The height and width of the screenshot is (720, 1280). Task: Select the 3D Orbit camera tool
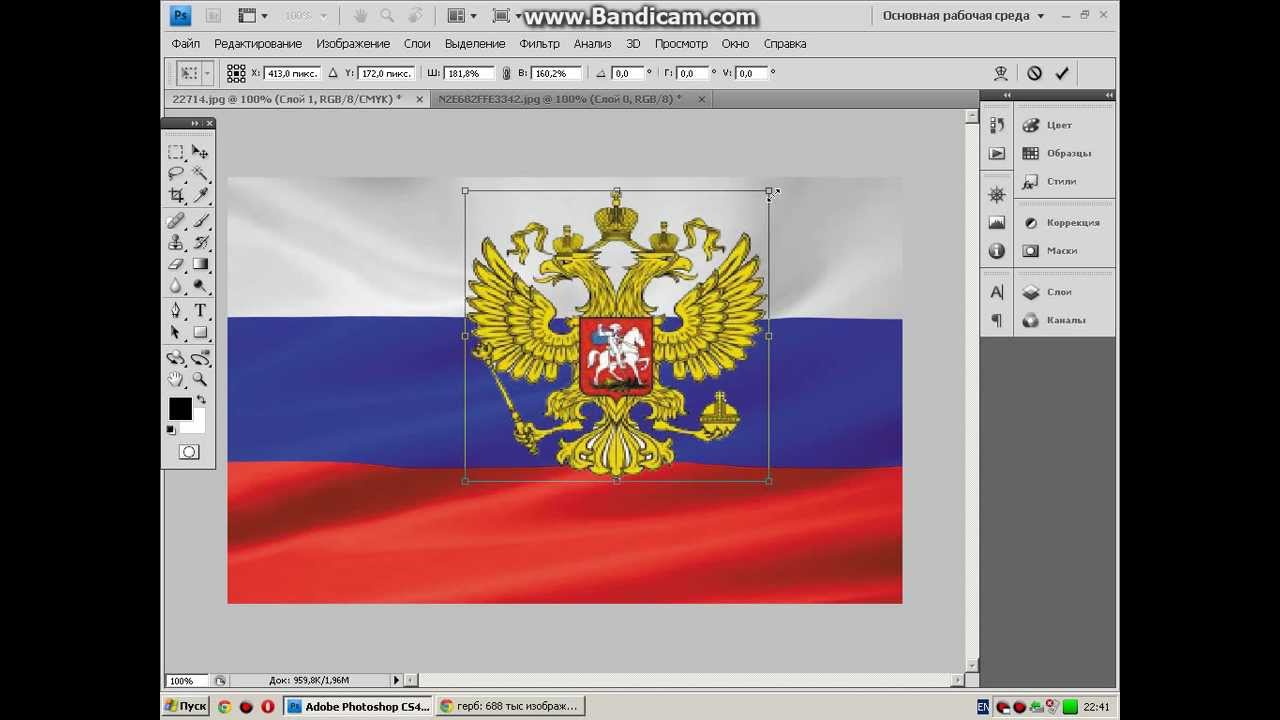[200, 358]
